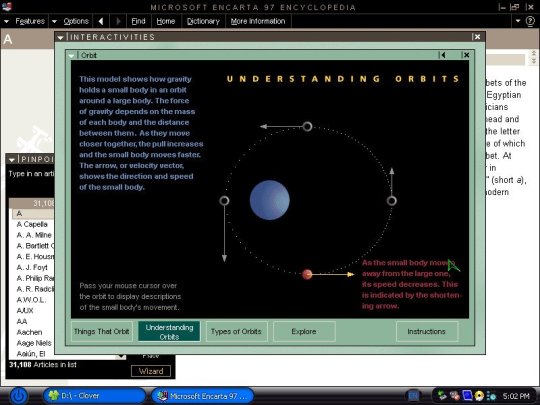Select the A. J. Foyt article
Image resolution: width=540 pixels, height=405 pixels.
(32, 267)
